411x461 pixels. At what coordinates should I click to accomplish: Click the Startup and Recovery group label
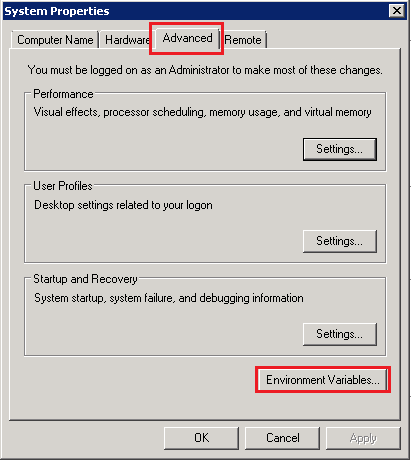tap(85, 279)
